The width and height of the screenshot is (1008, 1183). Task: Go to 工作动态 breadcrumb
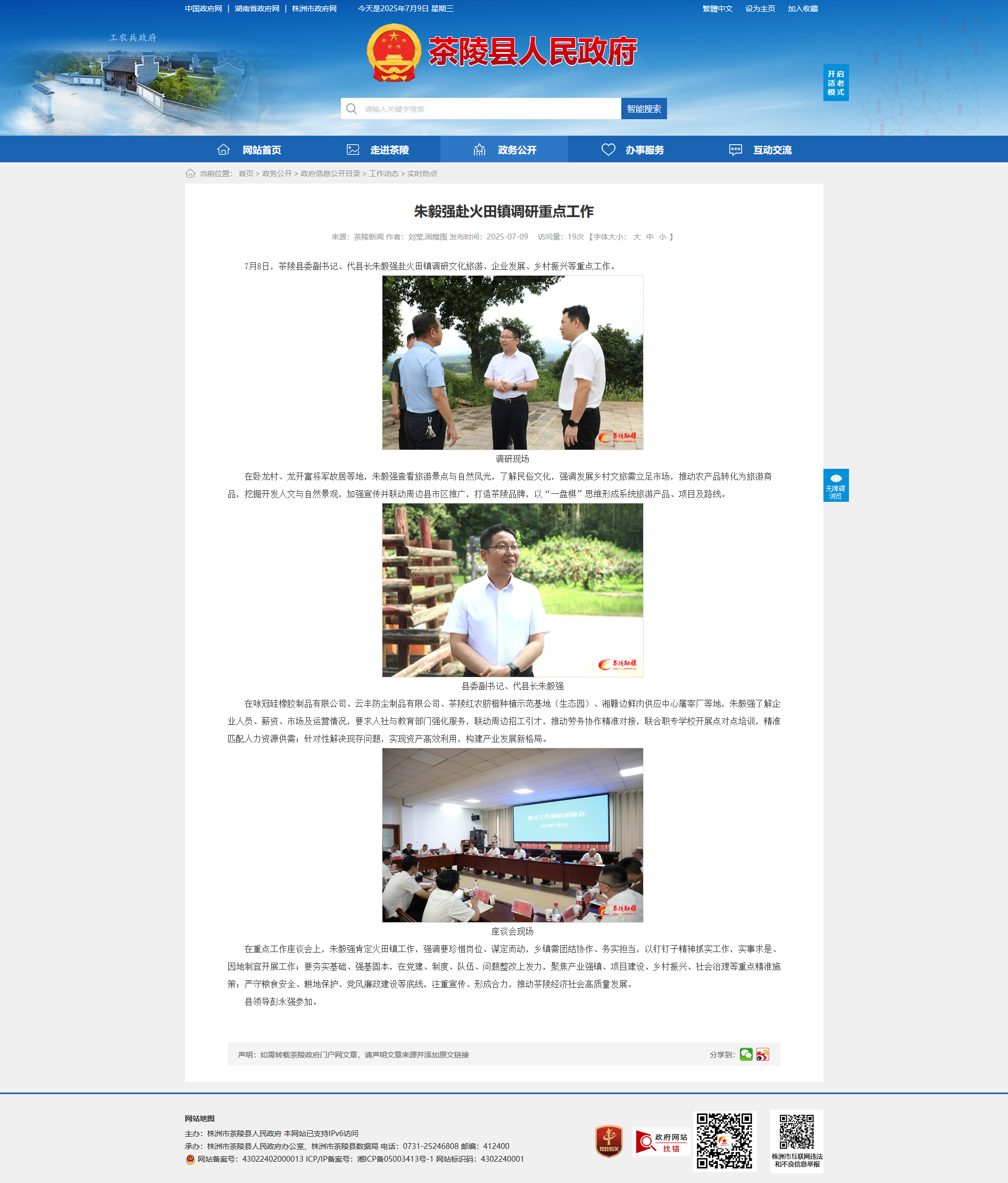[384, 173]
